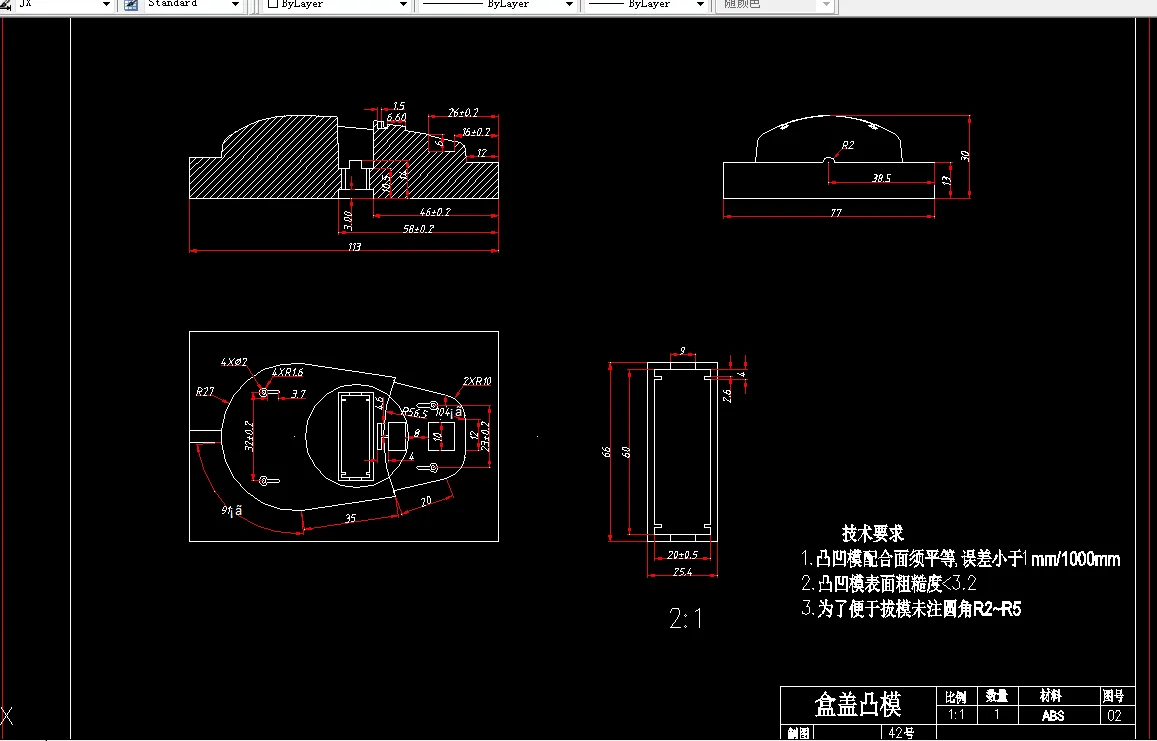Select the 66 height dimension
This screenshot has width=1157, height=741.
[x=607, y=452]
